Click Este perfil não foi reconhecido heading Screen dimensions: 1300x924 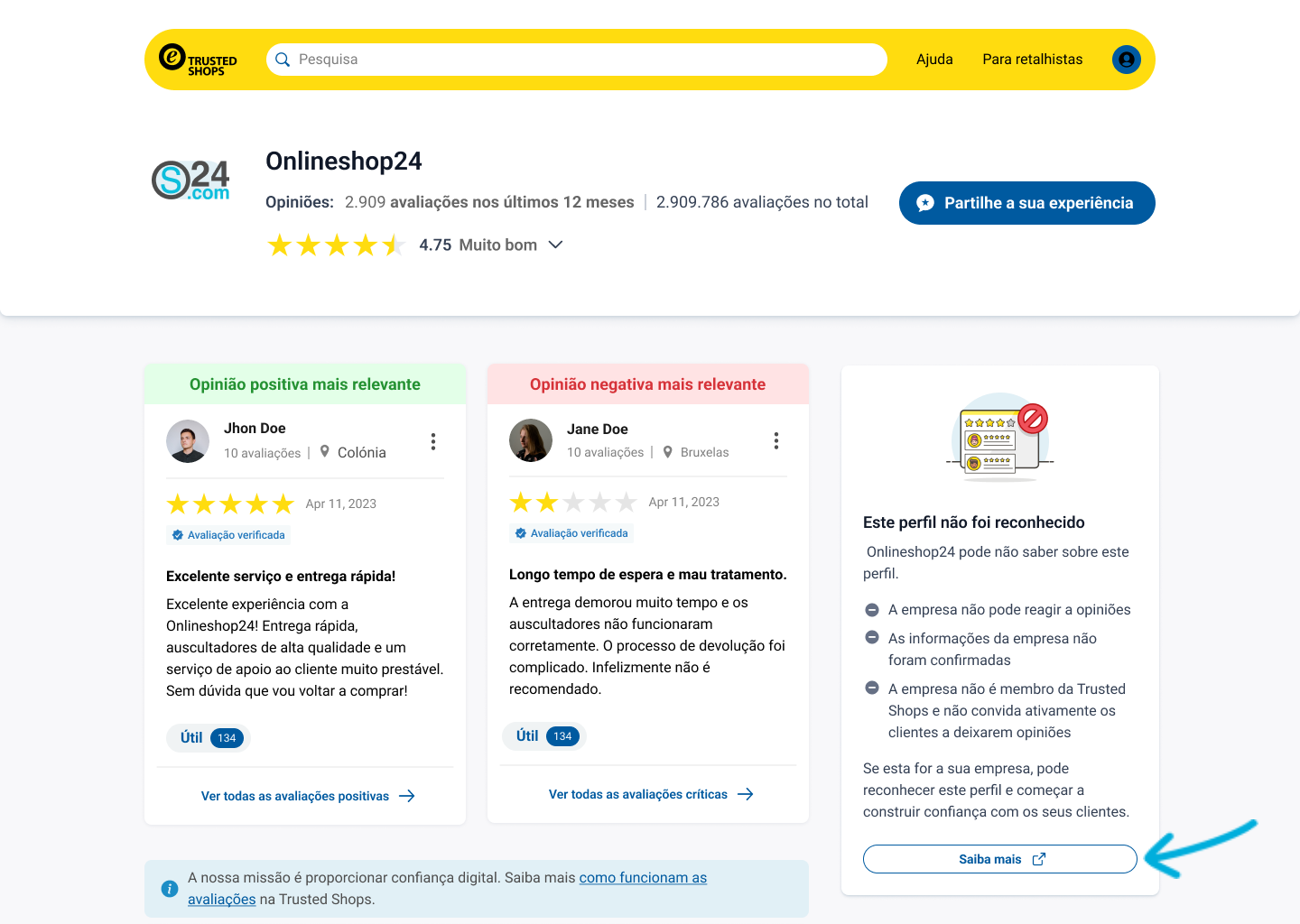(x=974, y=522)
